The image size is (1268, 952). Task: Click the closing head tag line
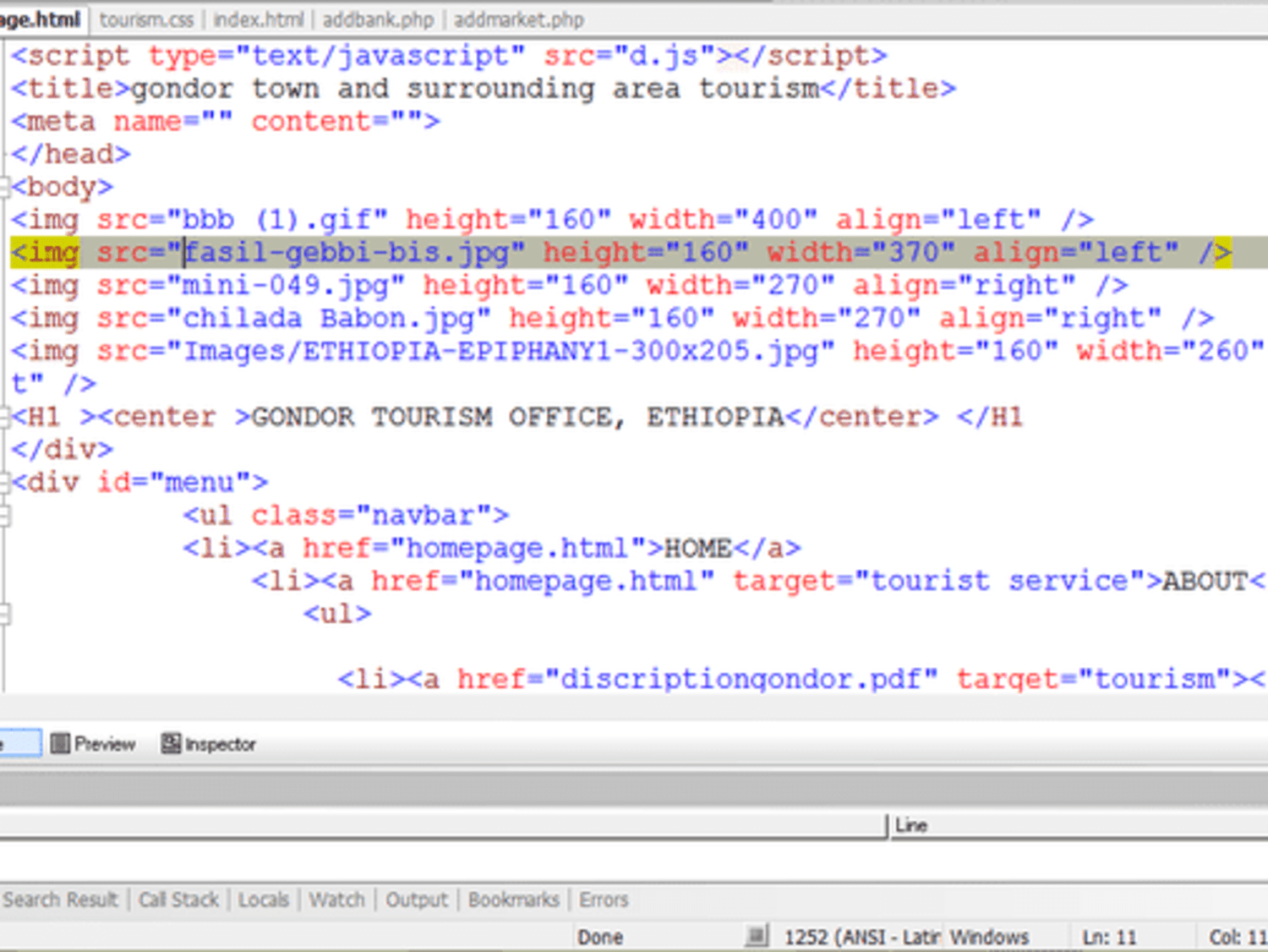point(71,154)
